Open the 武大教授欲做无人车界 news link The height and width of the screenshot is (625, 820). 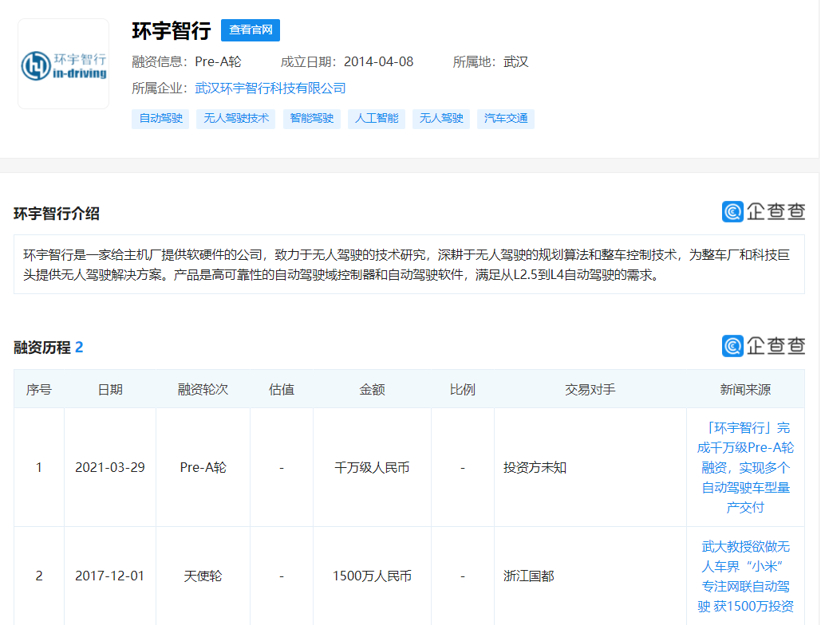[745, 576]
